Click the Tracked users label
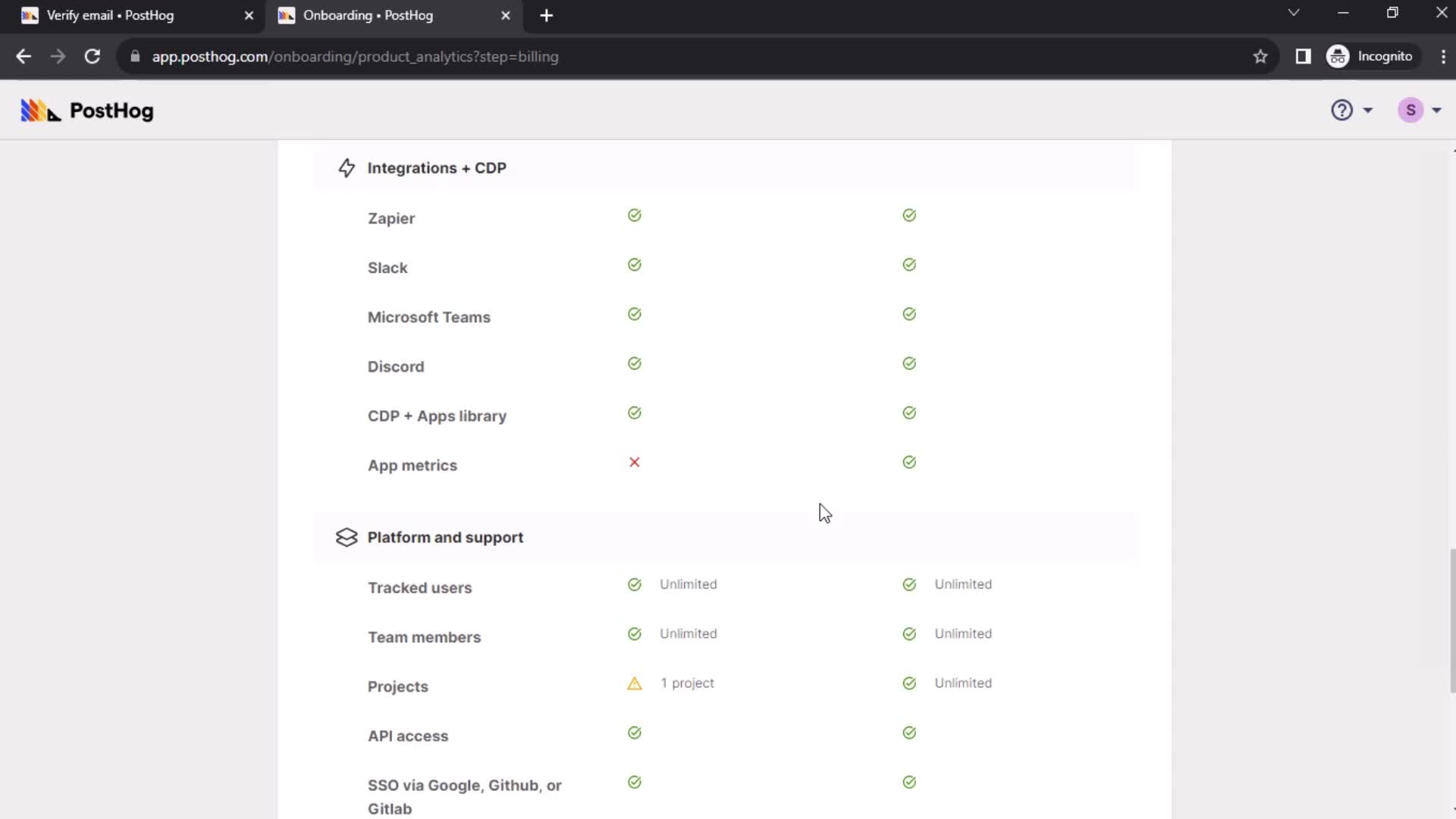 point(419,588)
